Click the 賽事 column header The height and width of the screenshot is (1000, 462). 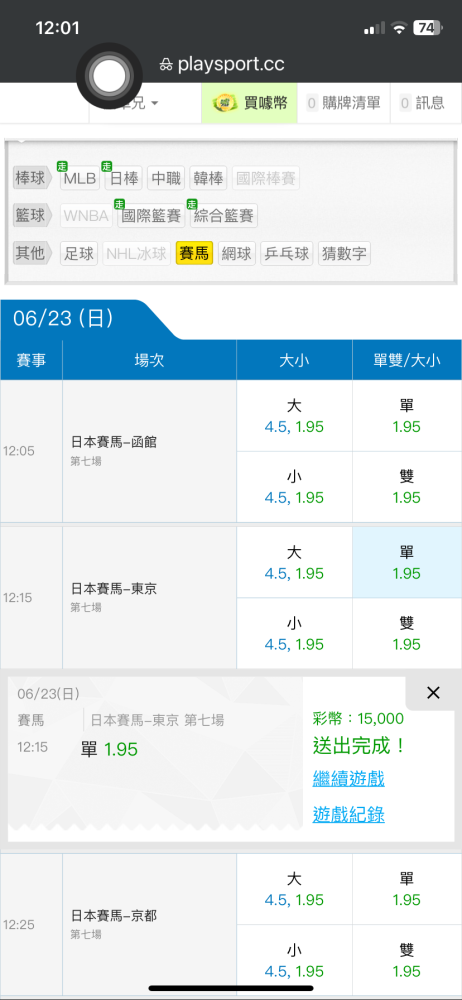[31, 360]
